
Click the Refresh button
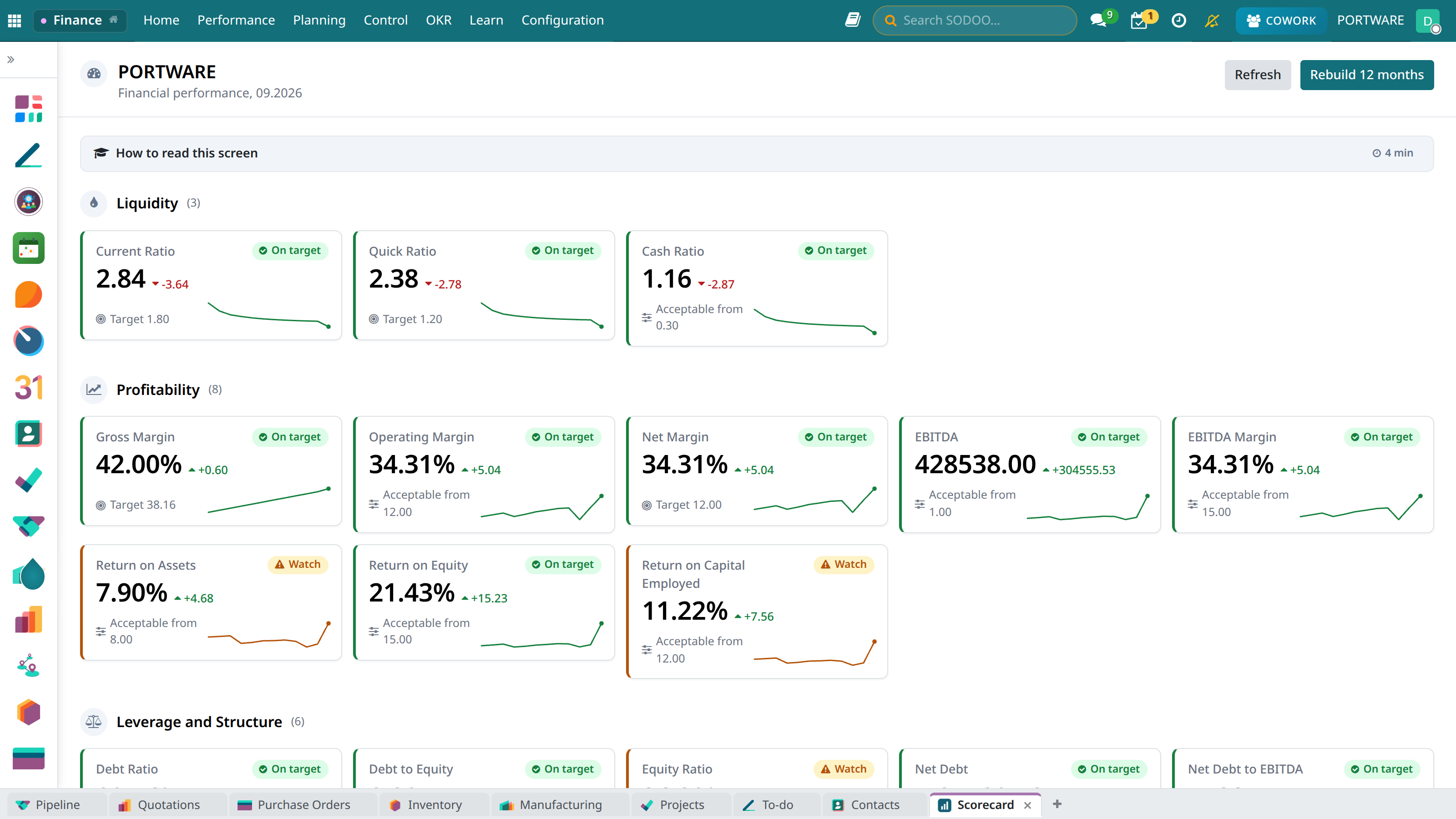(1258, 75)
